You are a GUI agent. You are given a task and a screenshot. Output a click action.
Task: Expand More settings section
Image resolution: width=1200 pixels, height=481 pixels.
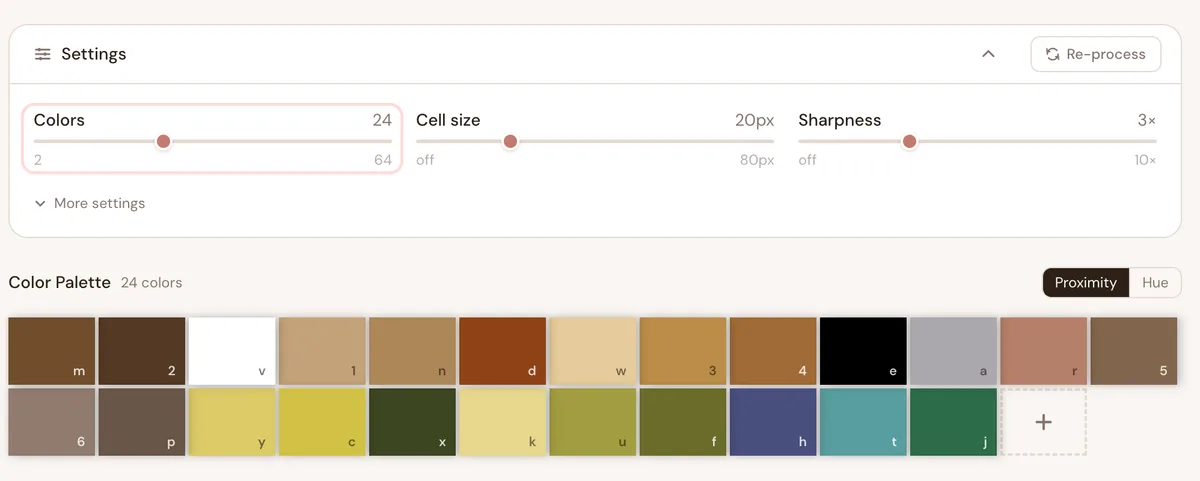(90, 203)
